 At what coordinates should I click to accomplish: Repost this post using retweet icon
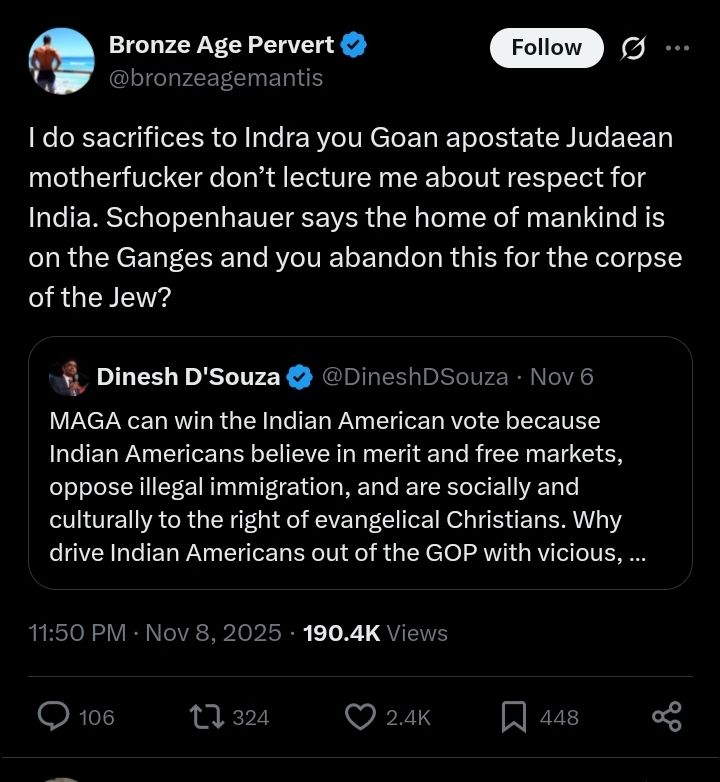pyautogui.click(x=207, y=716)
